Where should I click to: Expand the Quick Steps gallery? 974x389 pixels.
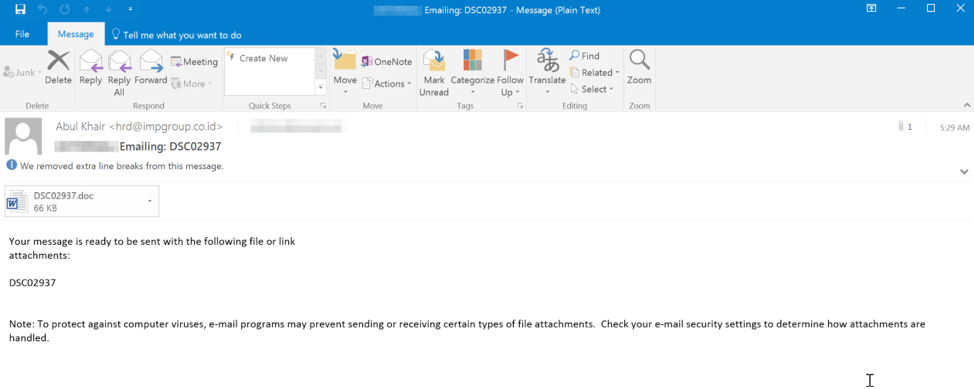click(x=321, y=88)
